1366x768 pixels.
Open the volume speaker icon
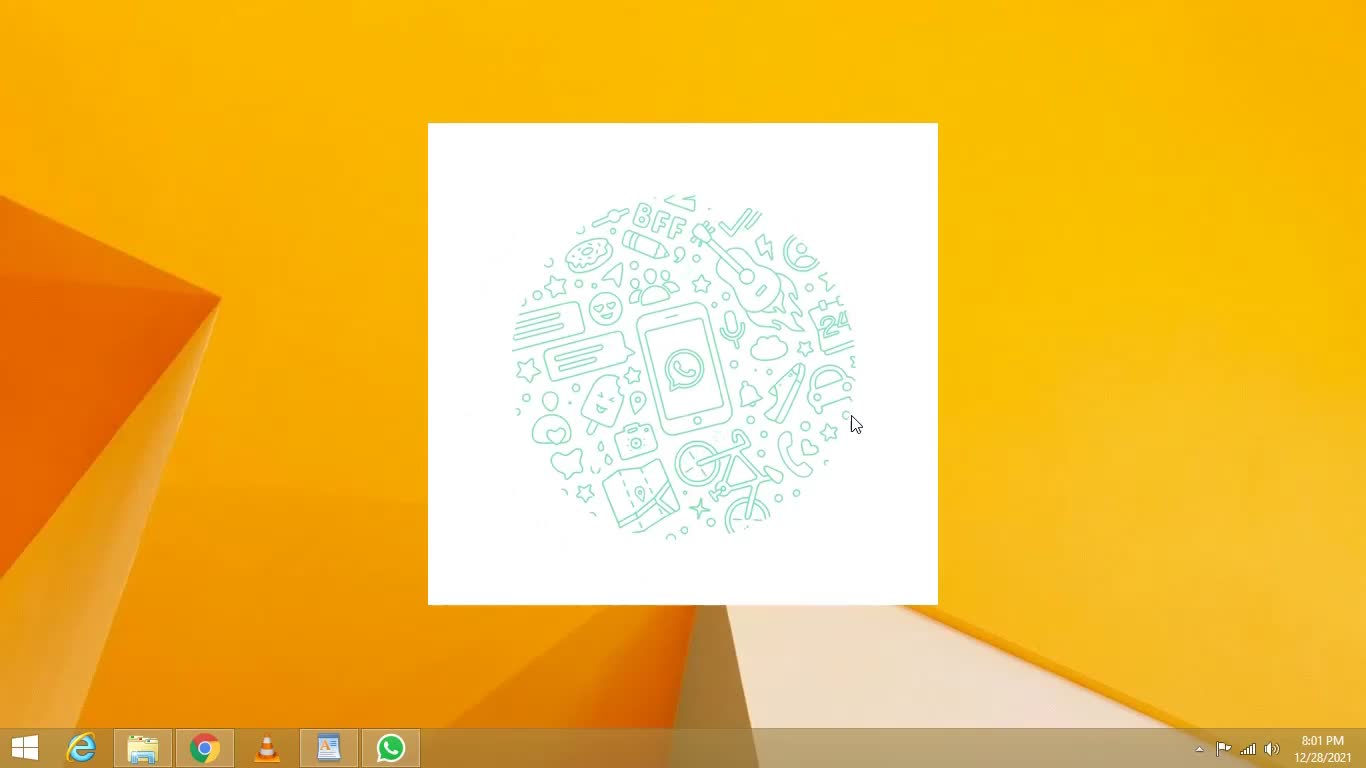(x=1272, y=749)
